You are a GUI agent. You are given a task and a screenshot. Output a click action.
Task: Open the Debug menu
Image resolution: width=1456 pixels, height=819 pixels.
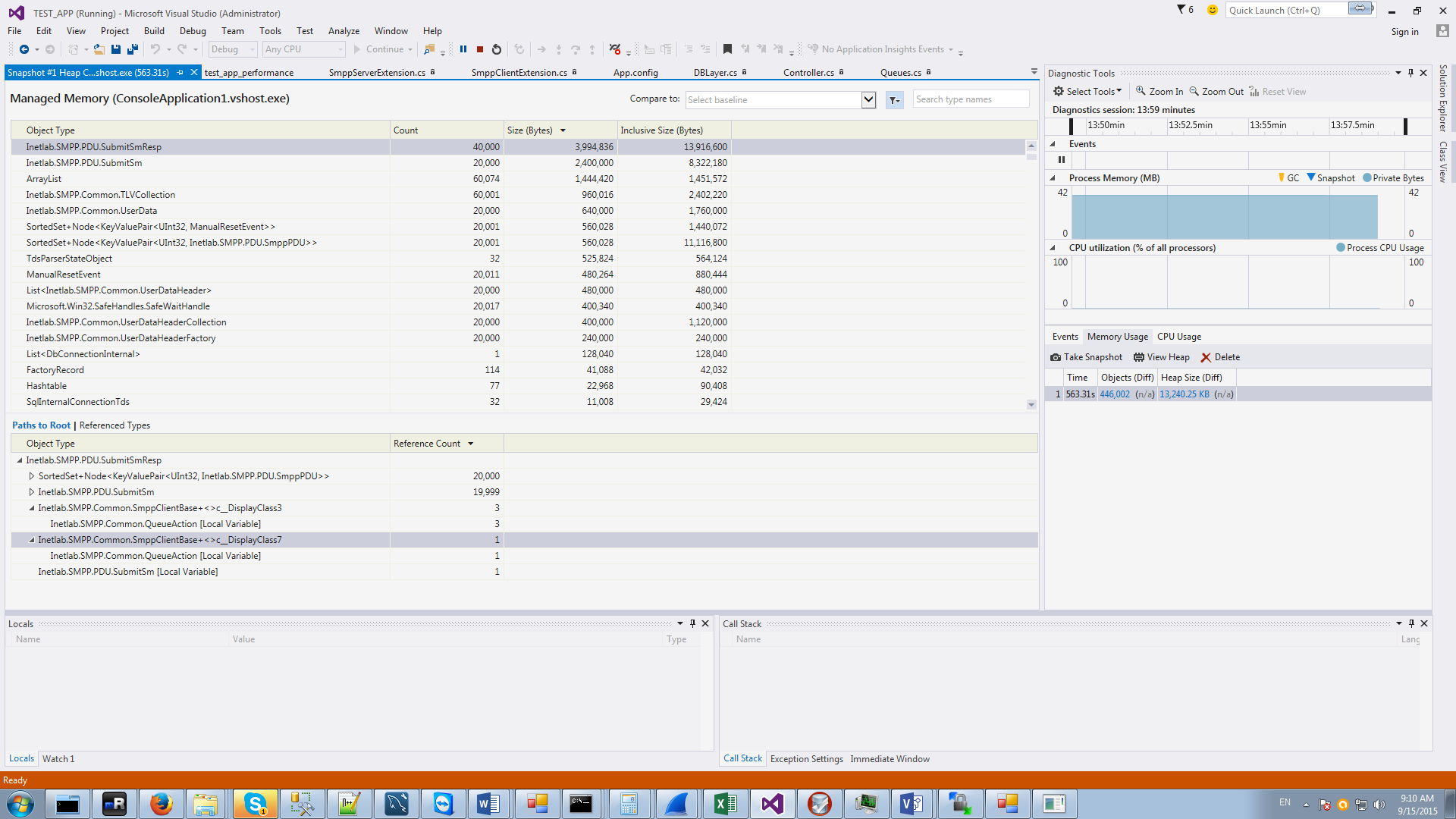[193, 31]
